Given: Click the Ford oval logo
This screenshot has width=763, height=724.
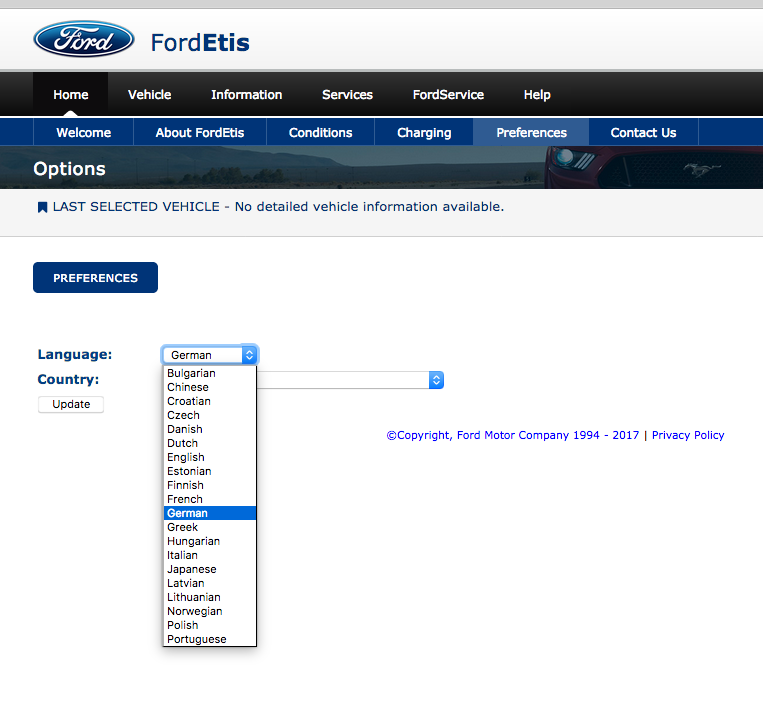Looking at the screenshot, I should coord(84,40).
